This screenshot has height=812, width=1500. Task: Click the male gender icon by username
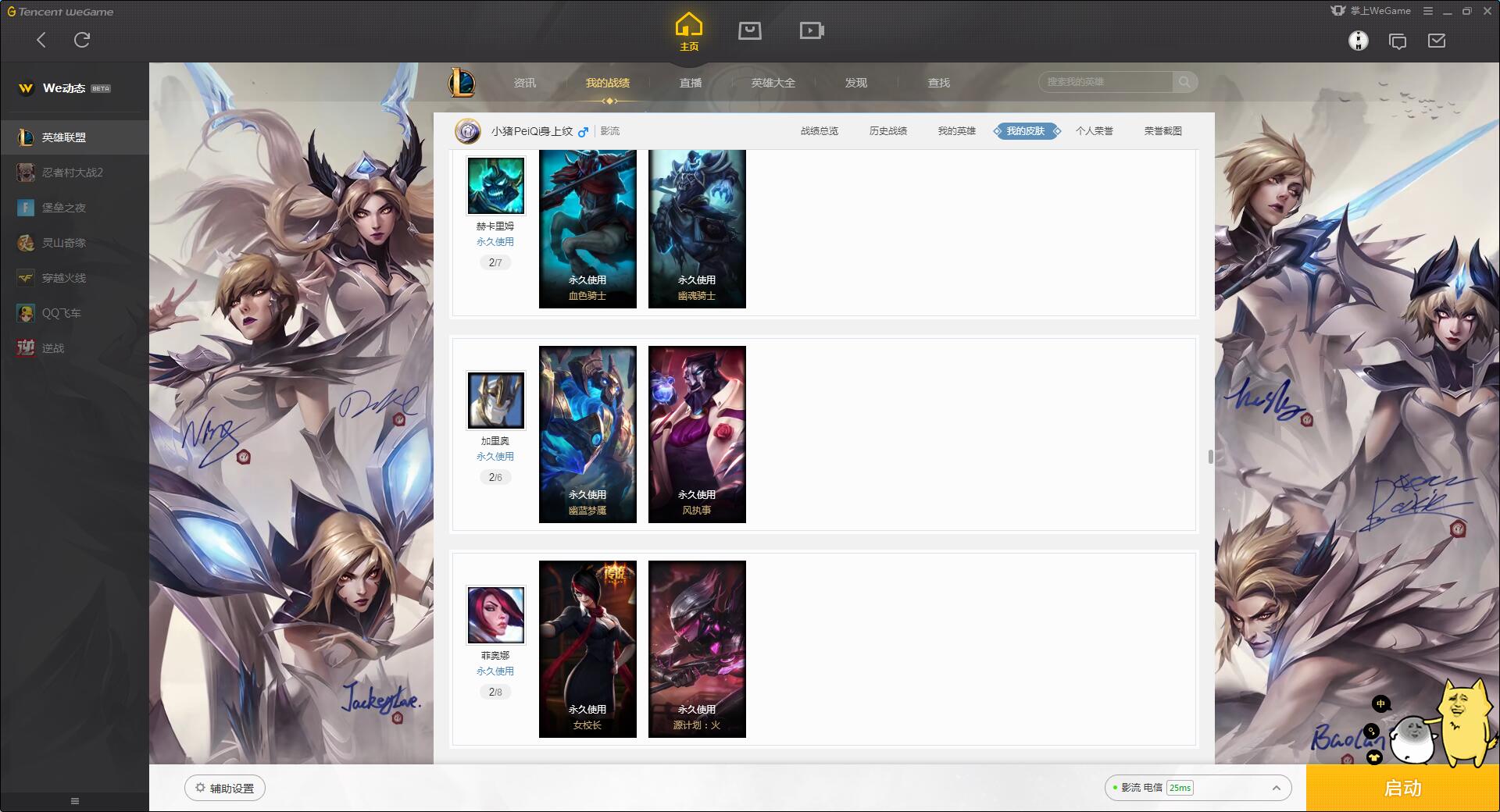tap(583, 132)
